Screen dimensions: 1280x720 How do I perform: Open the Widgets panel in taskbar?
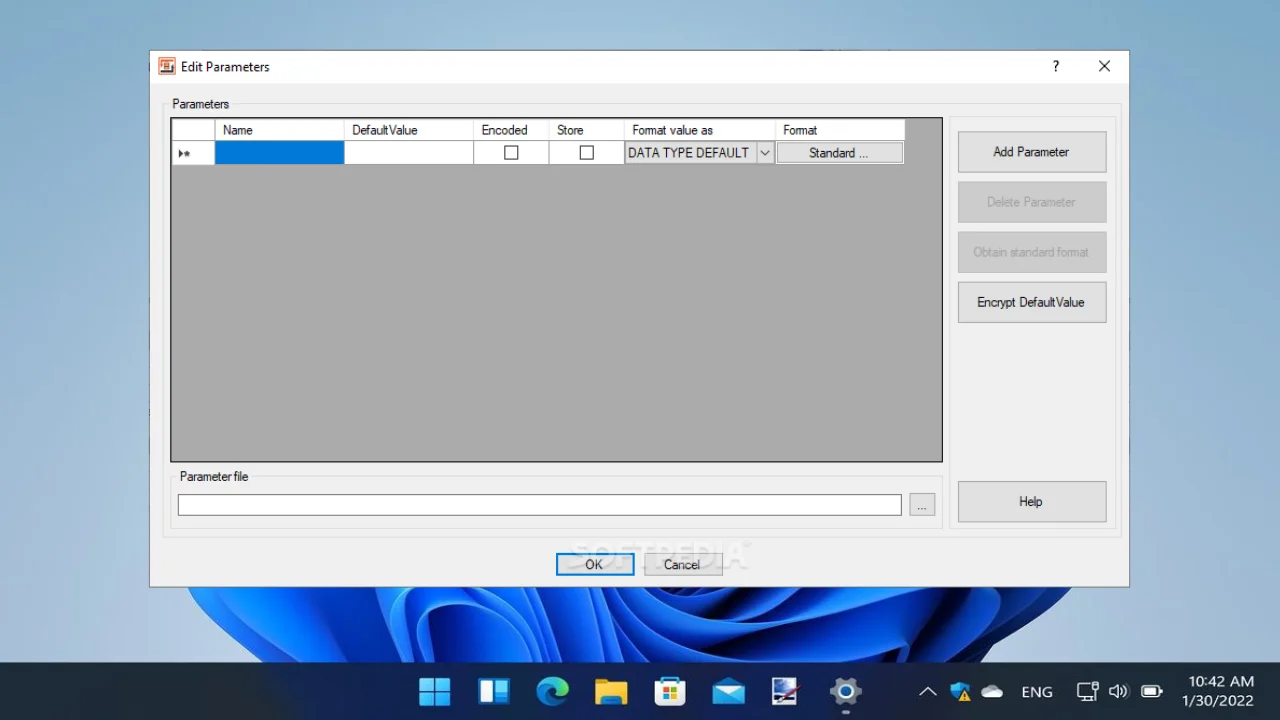(494, 691)
